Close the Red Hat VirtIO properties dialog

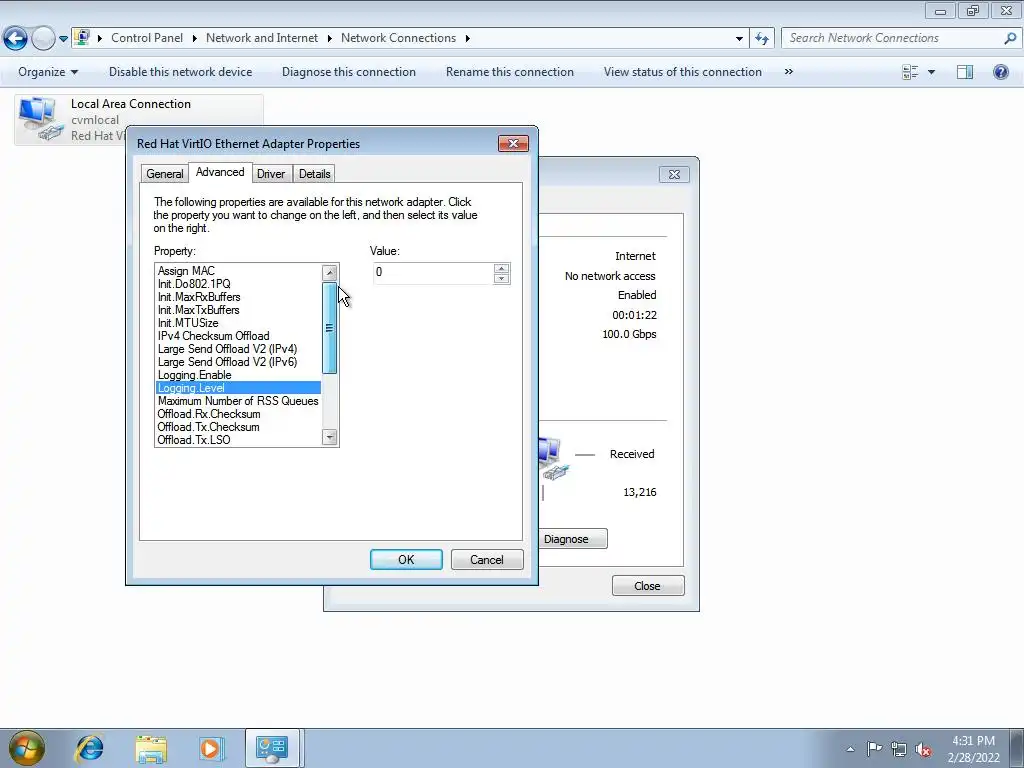tap(513, 144)
